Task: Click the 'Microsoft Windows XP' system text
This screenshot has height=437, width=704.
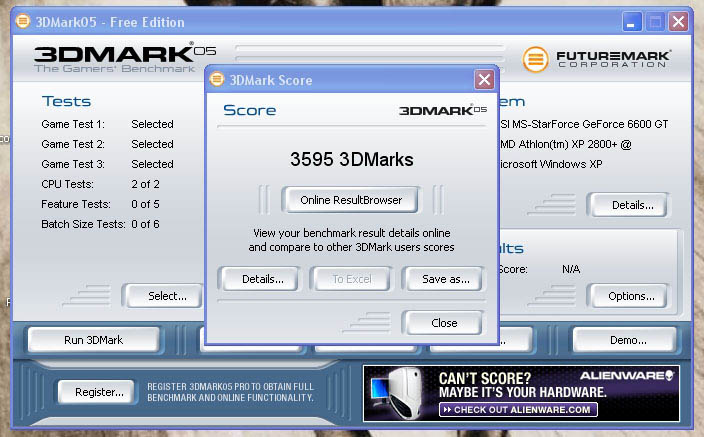Action: (551, 164)
